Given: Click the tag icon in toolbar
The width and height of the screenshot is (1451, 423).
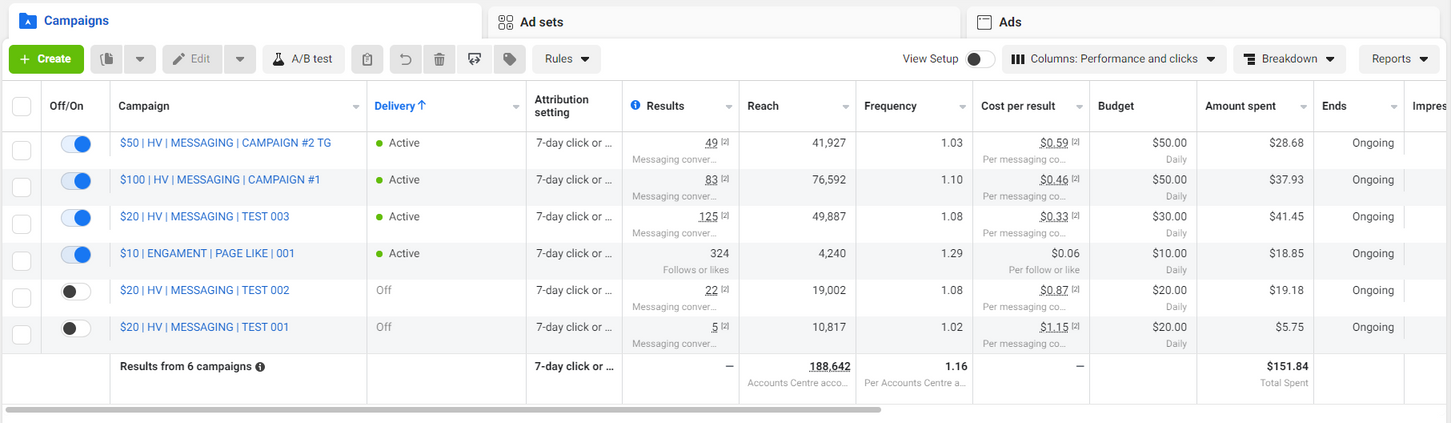Looking at the screenshot, I should (509, 59).
